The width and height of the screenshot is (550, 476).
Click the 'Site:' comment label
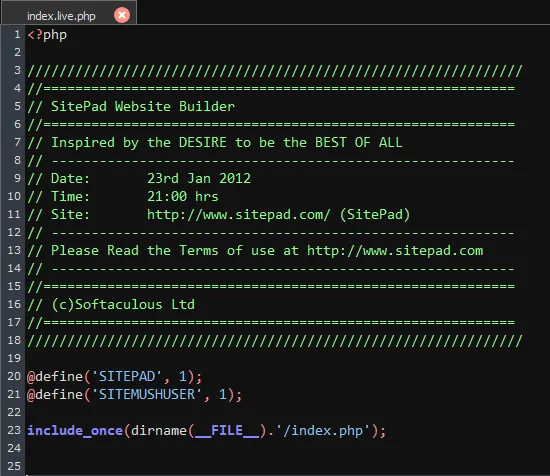click(70, 214)
